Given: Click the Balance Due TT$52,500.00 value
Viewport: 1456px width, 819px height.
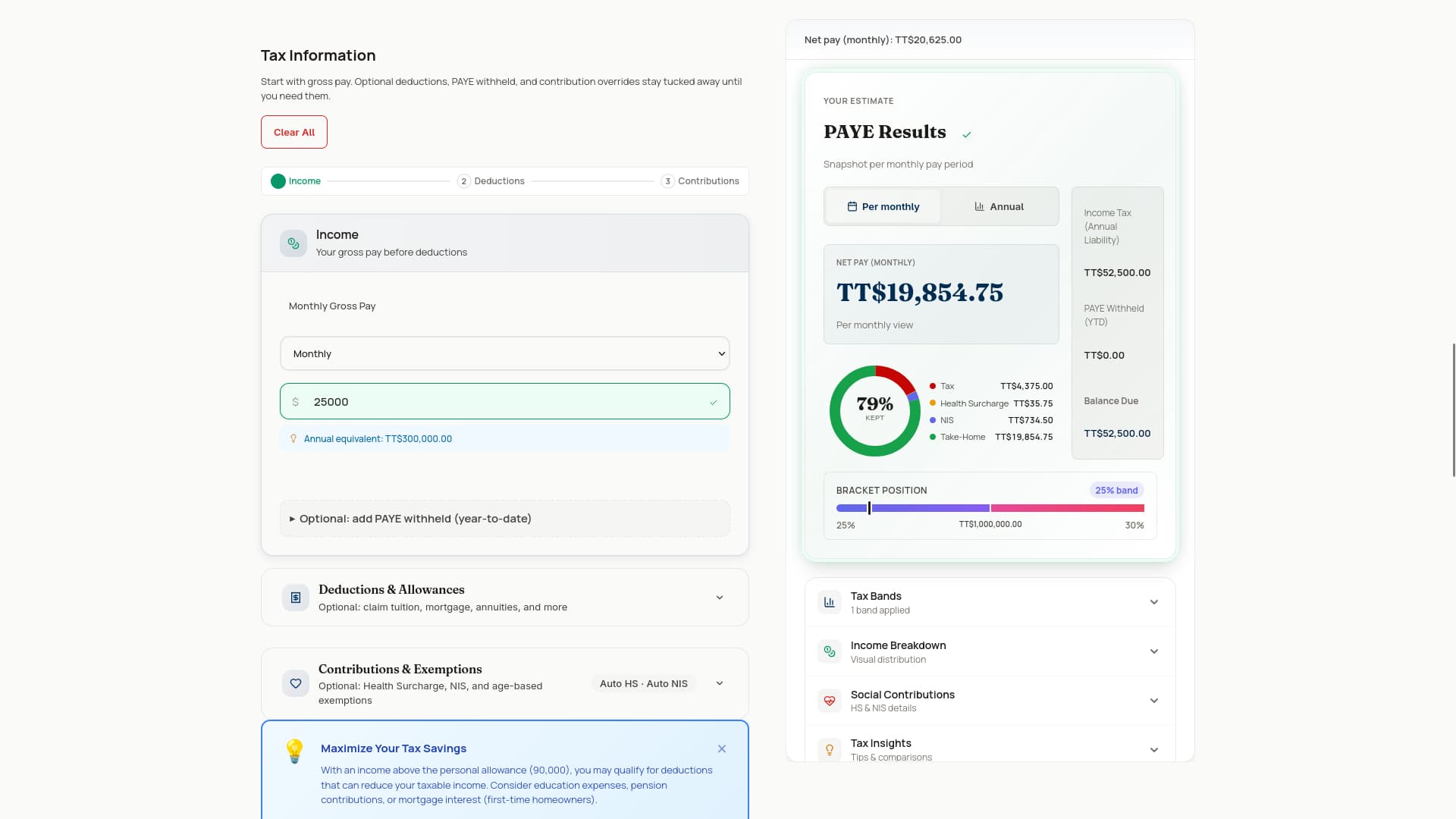Looking at the screenshot, I should pos(1117,434).
